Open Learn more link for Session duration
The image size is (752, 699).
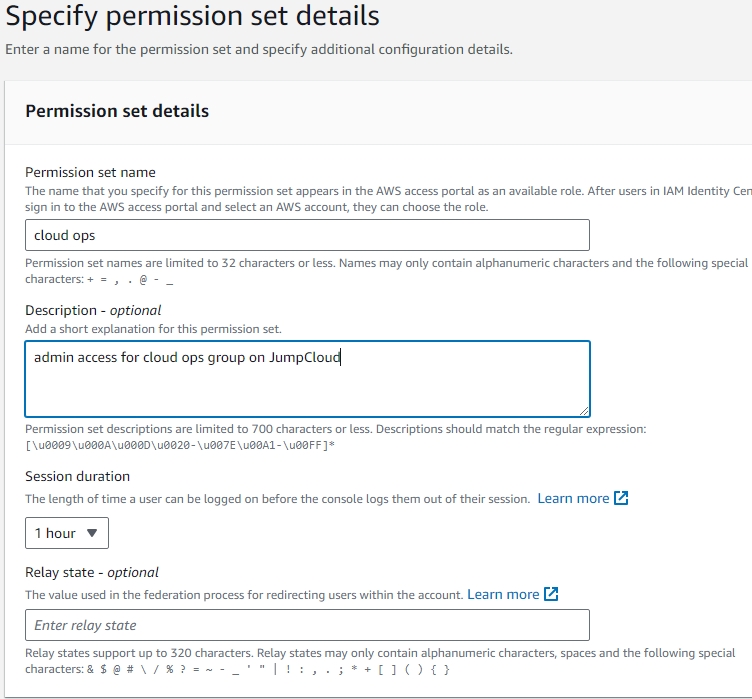click(573, 498)
